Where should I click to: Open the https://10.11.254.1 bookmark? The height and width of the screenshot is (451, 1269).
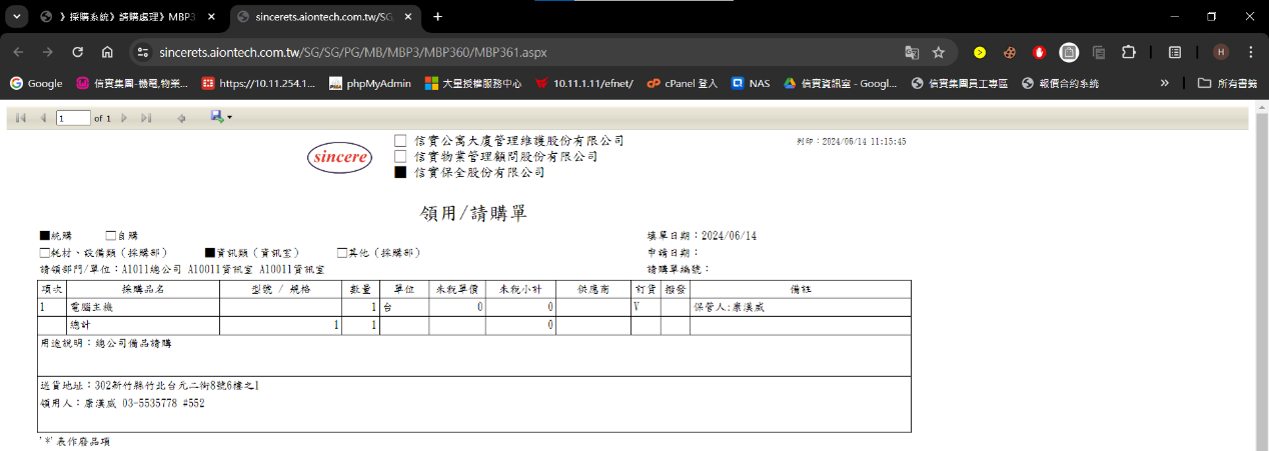coord(259,83)
